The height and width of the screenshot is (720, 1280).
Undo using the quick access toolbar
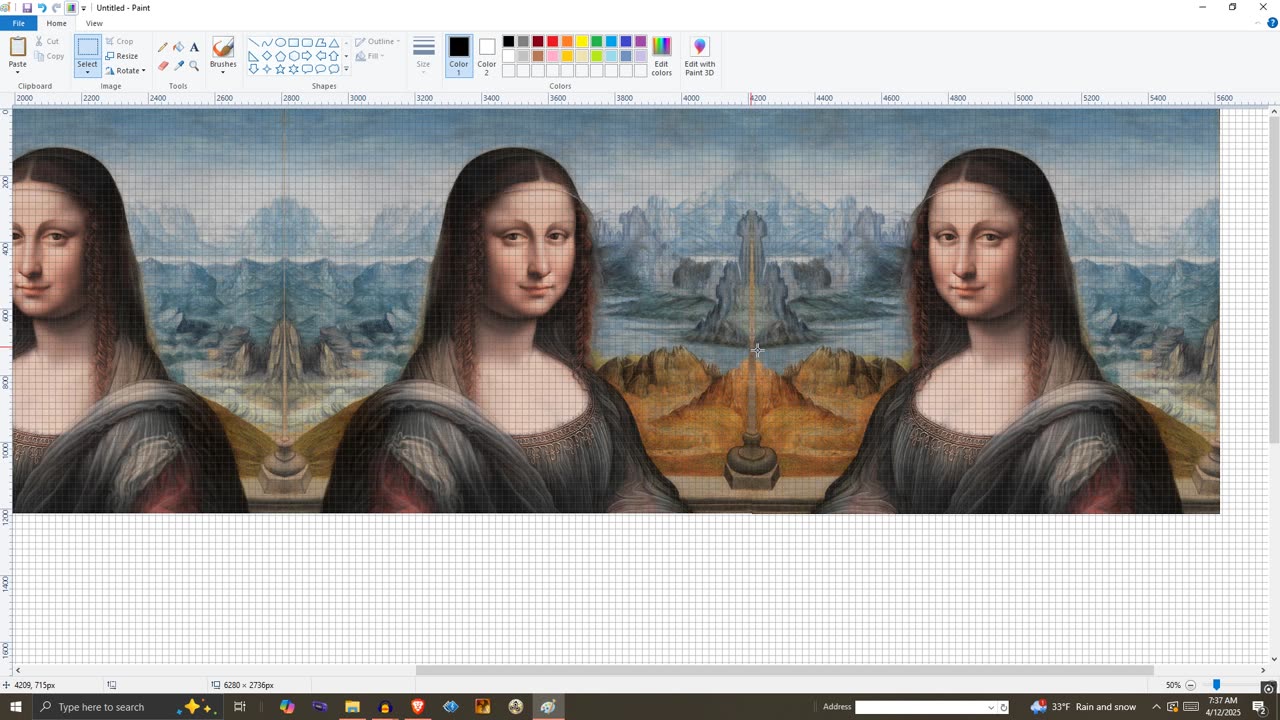pos(41,7)
